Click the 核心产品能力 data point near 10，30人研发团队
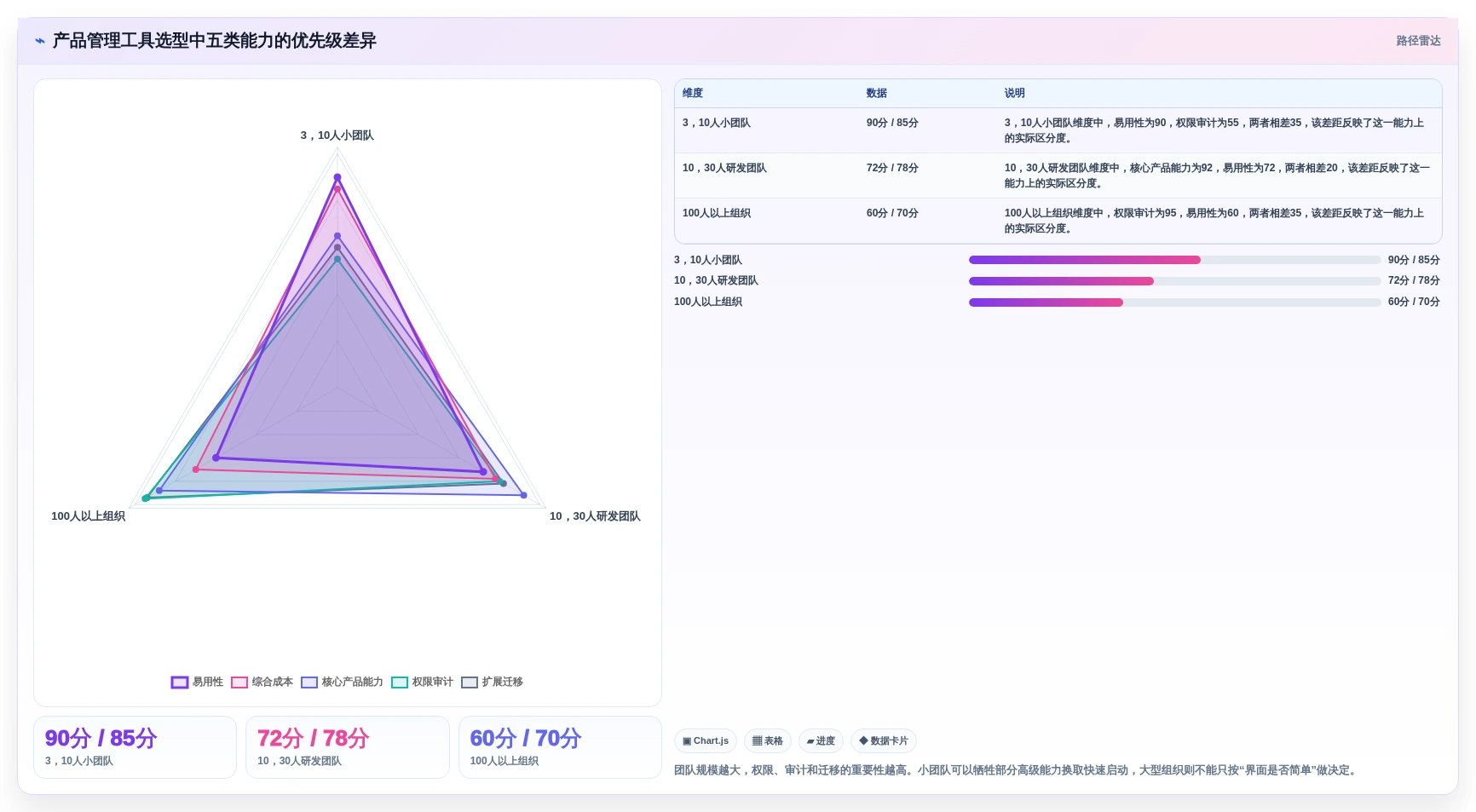This screenshot has height=812, width=1476. pyautogui.click(x=524, y=495)
